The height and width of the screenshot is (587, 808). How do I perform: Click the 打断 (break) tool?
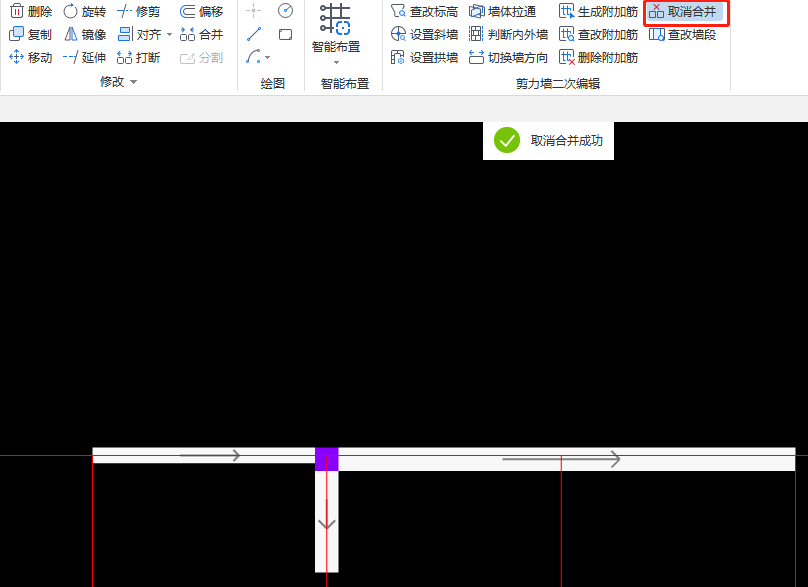click(139, 57)
